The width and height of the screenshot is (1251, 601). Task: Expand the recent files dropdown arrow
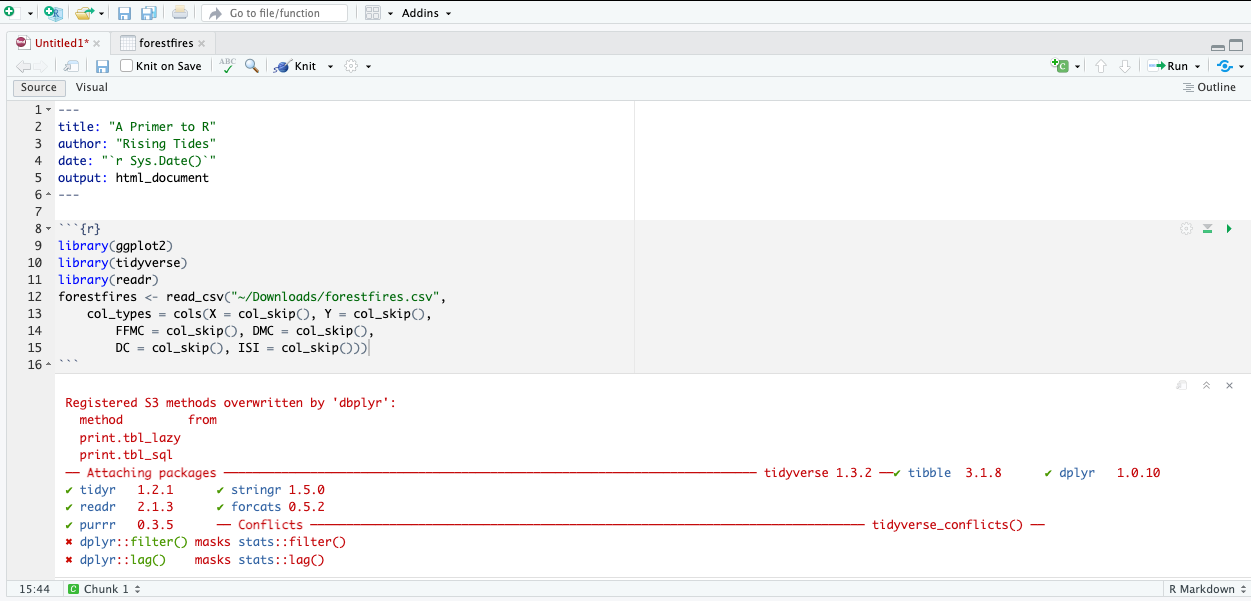pyautogui.click(x=102, y=14)
